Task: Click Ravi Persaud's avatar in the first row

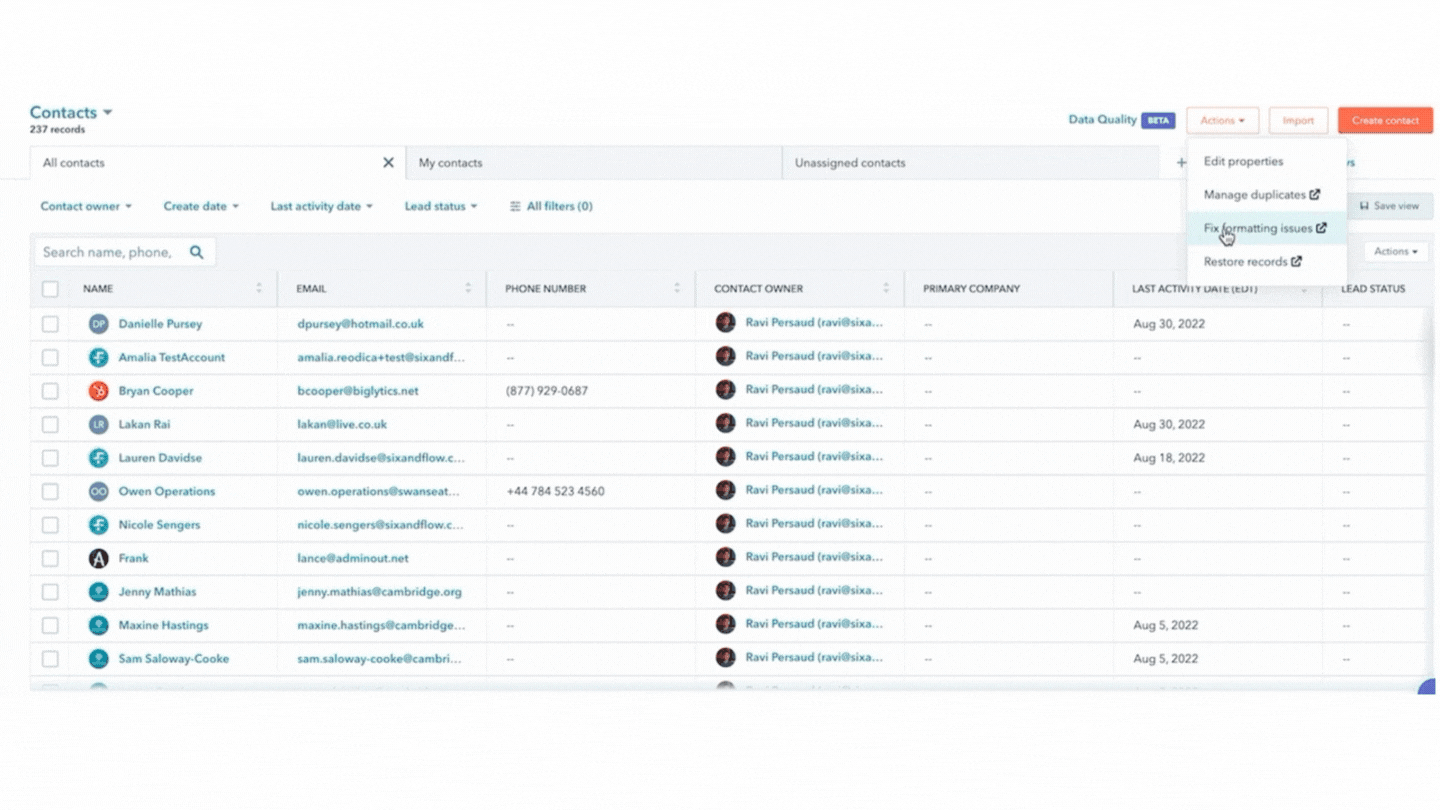Action: pos(726,322)
